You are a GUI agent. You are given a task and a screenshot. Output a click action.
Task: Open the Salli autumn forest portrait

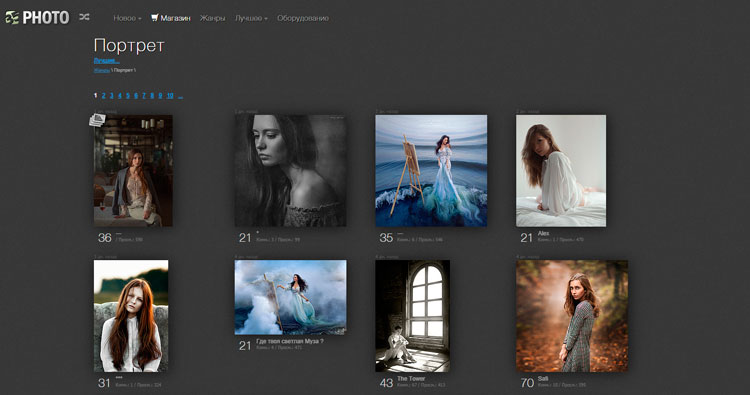click(x=572, y=316)
